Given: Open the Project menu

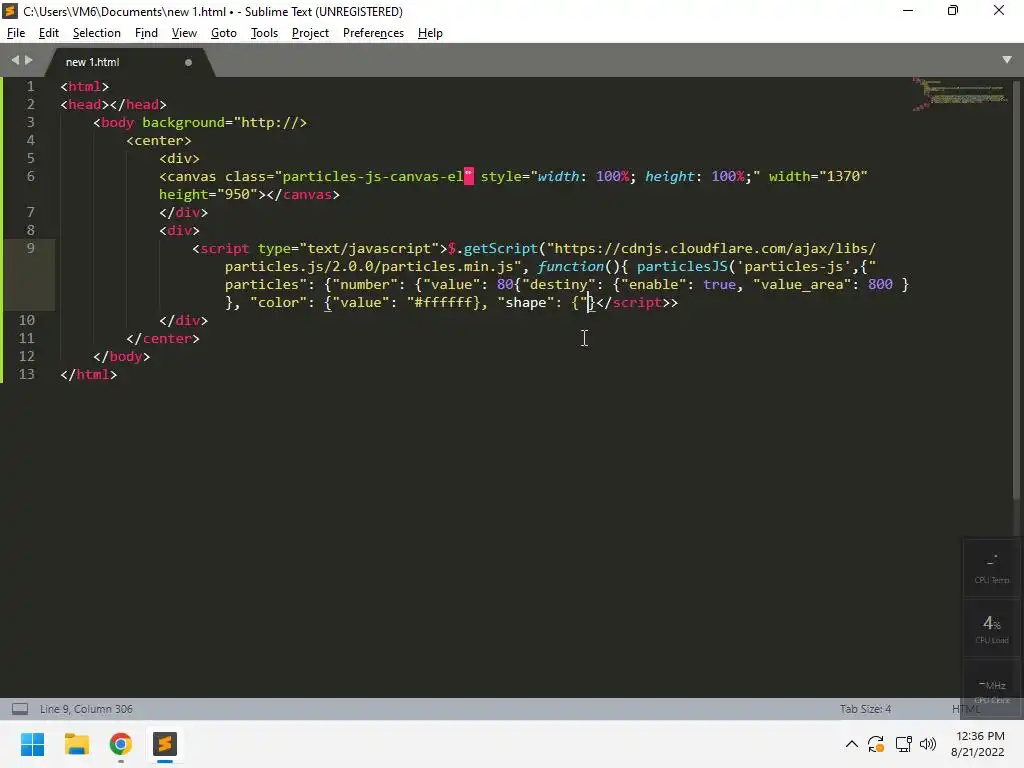Looking at the screenshot, I should (310, 33).
